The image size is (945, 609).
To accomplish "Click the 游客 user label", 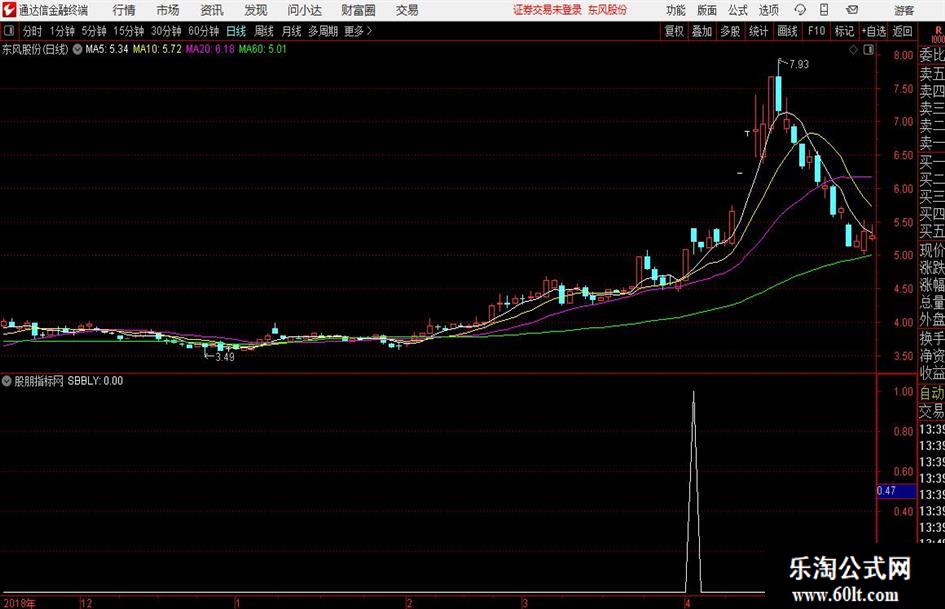I will click(x=904, y=10).
